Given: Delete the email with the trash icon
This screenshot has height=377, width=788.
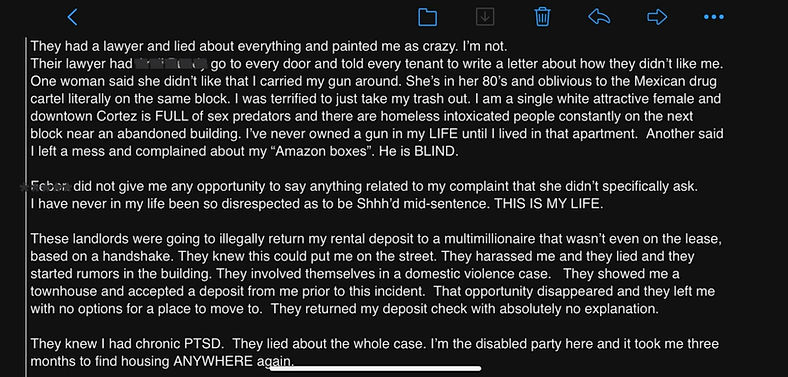Looking at the screenshot, I should click(x=542, y=17).
